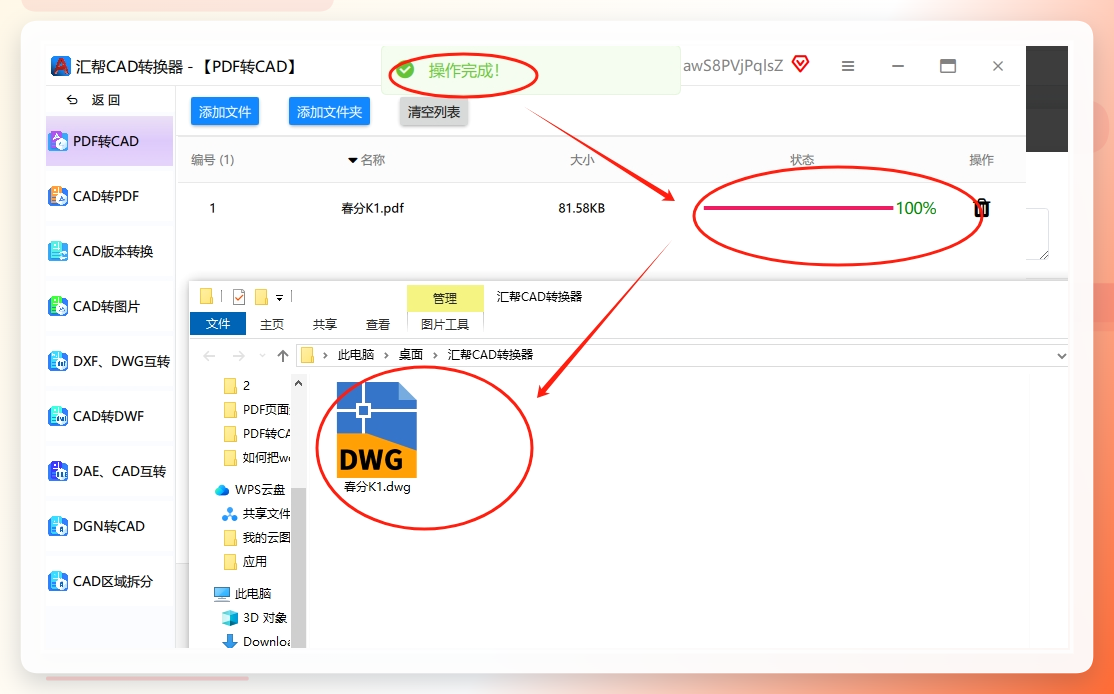Select 此电脑 in Explorer tree

point(243,593)
